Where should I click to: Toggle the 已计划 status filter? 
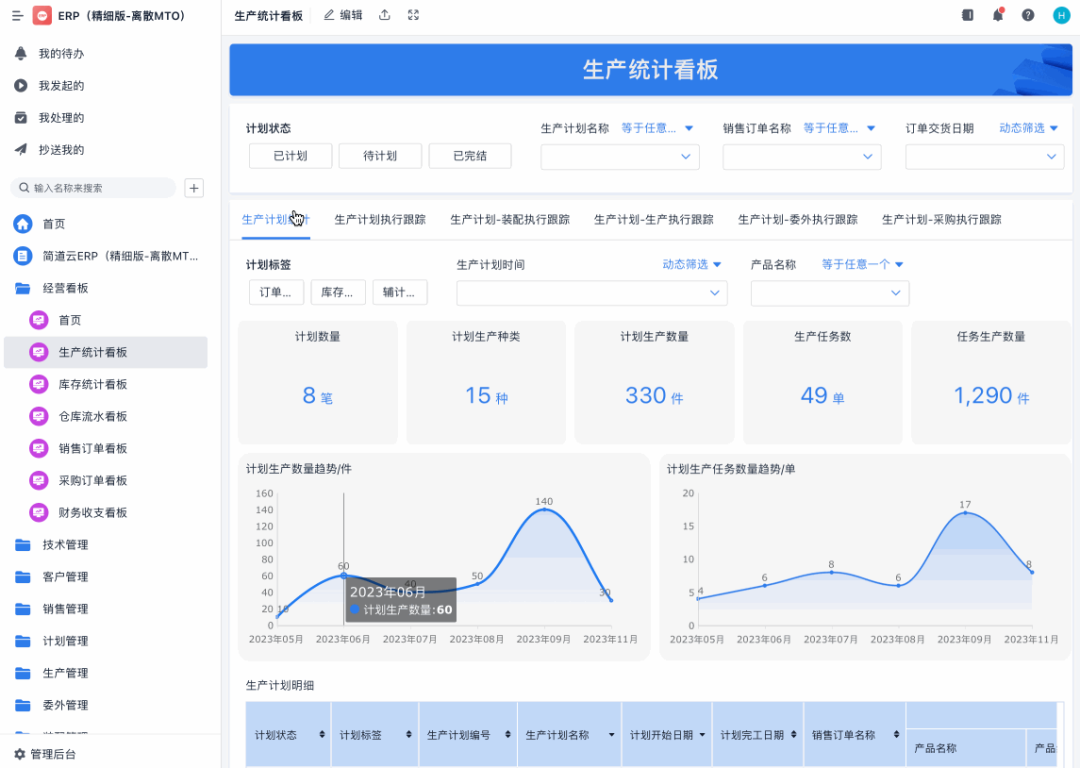291,156
